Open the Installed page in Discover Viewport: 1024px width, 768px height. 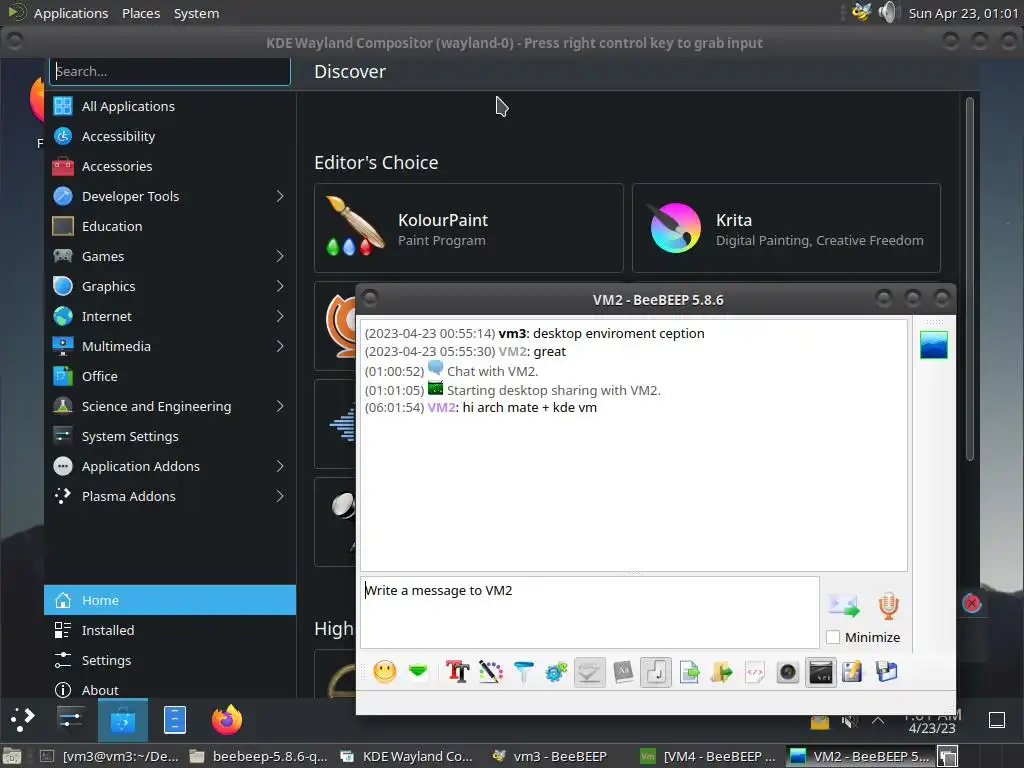click(x=170, y=630)
